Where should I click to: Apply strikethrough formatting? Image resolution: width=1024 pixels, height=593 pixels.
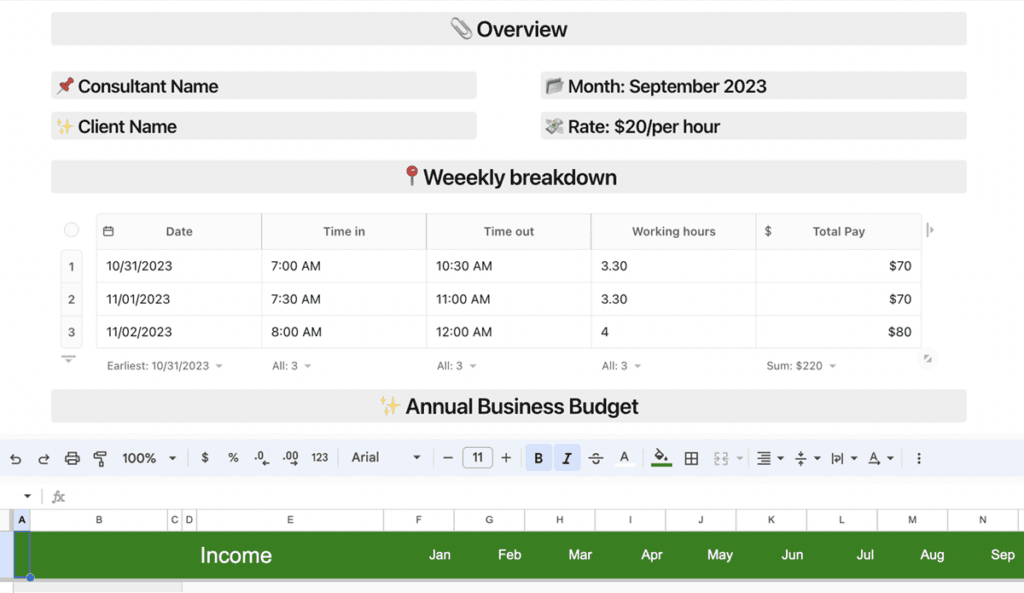(x=596, y=458)
